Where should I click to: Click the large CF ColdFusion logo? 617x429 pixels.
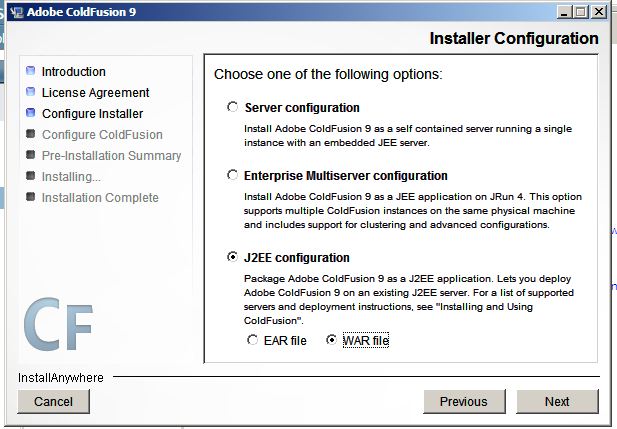(x=58, y=321)
